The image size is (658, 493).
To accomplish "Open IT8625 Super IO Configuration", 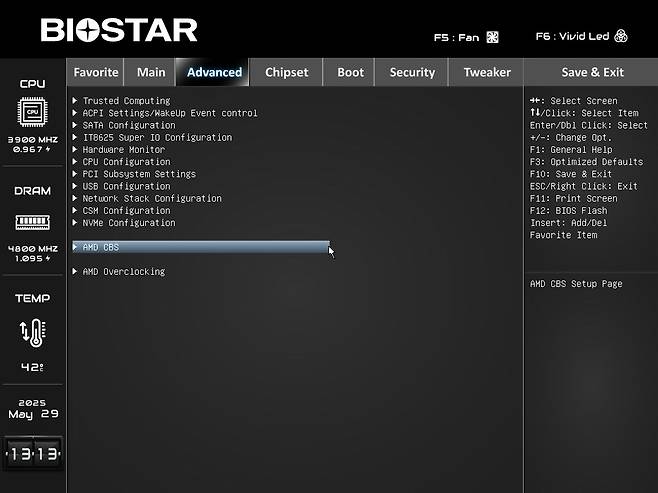I will click(157, 137).
